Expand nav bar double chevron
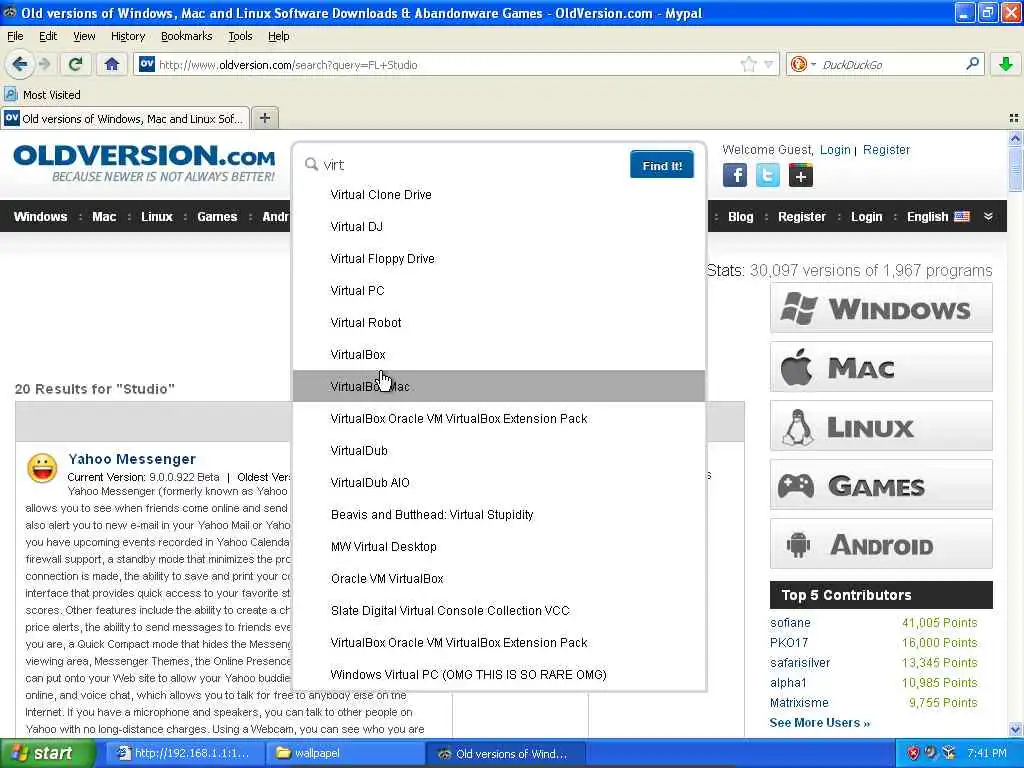 [x=988, y=217]
